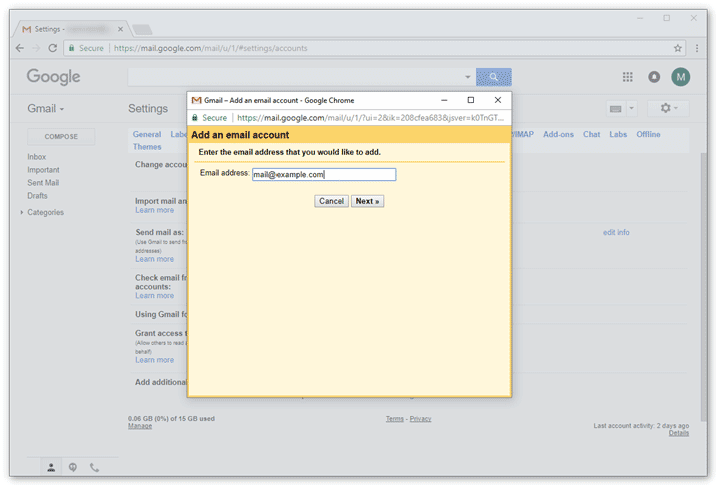The width and height of the screenshot is (716, 485).
Task: Open the Labs settings tab
Action: coord(618,134)
